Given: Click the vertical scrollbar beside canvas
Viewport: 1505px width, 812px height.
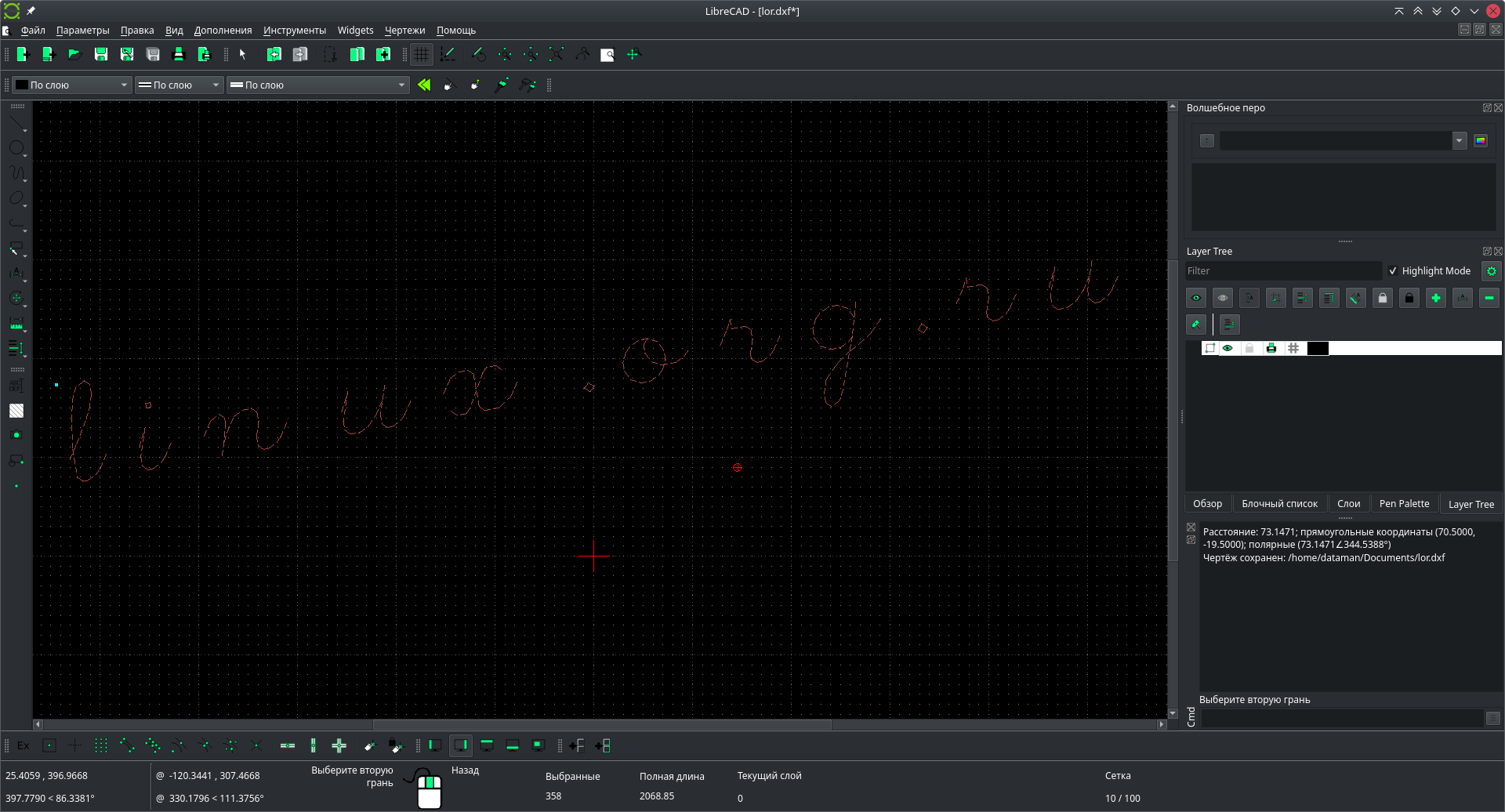Looking at the screenshot, I should (x=1173, y=410).
